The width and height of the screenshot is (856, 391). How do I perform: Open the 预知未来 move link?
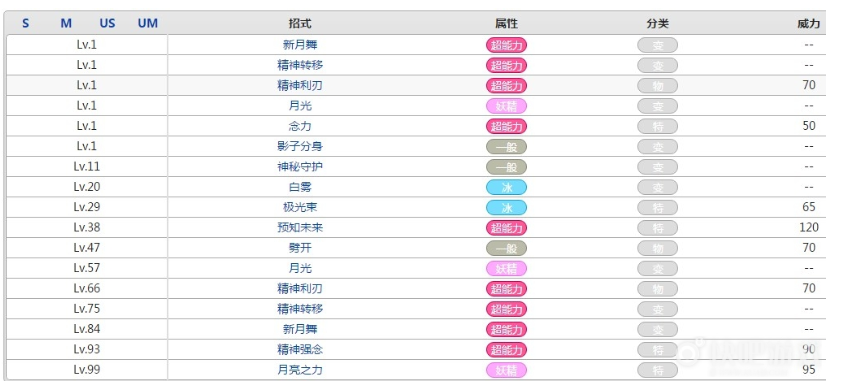(x=300, y=228)
